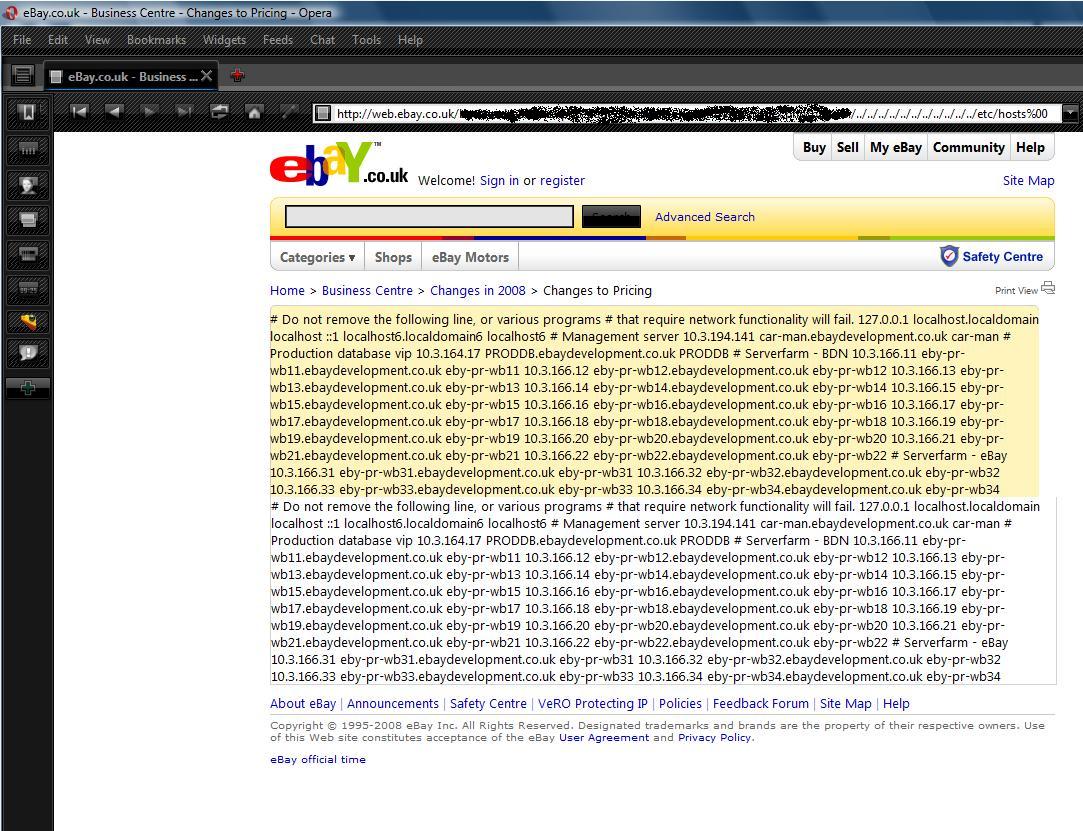Click the Opera icon in the title bar

10,12
